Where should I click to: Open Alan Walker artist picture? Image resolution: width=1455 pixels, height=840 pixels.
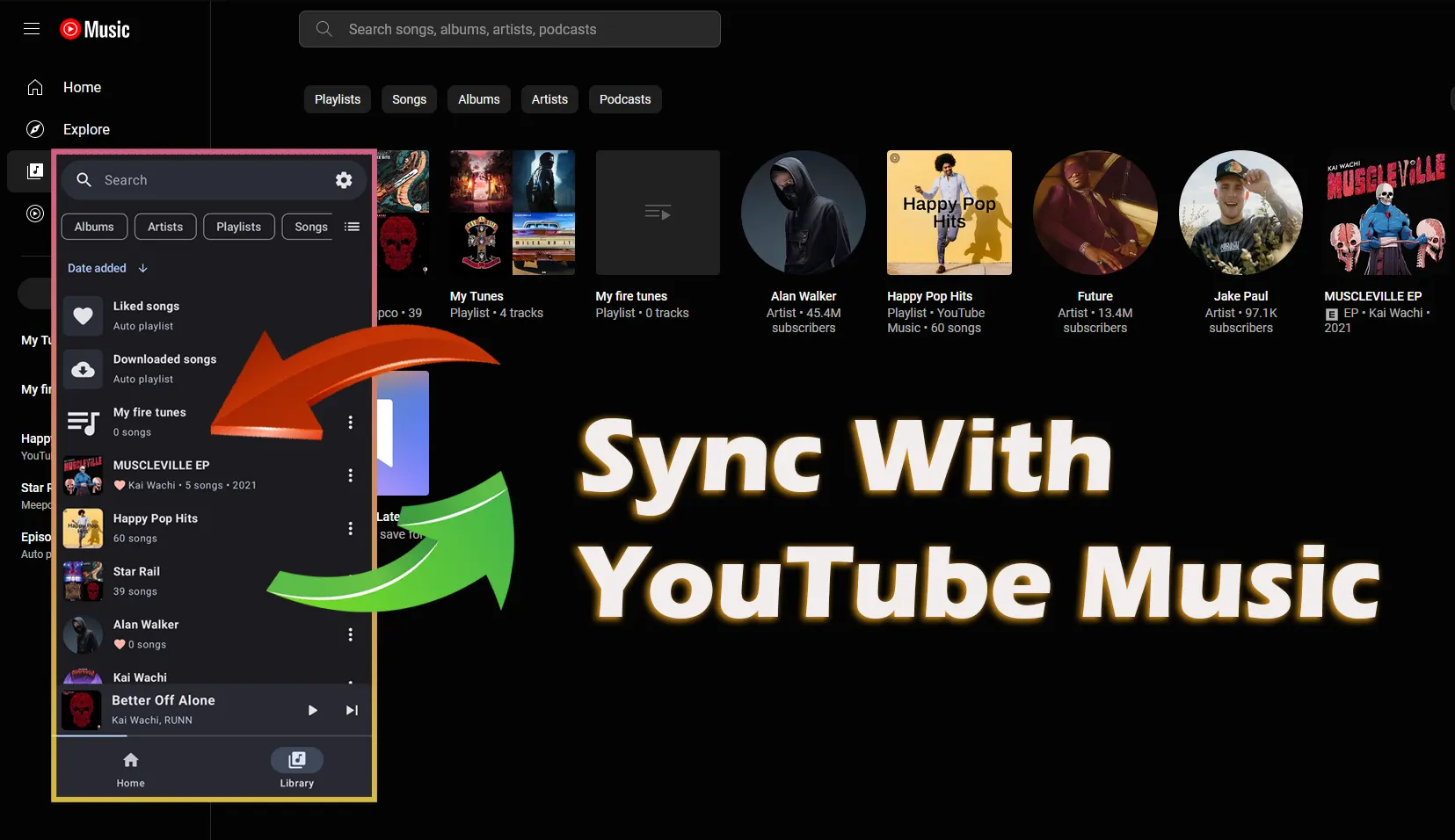[x=804, y=213]
